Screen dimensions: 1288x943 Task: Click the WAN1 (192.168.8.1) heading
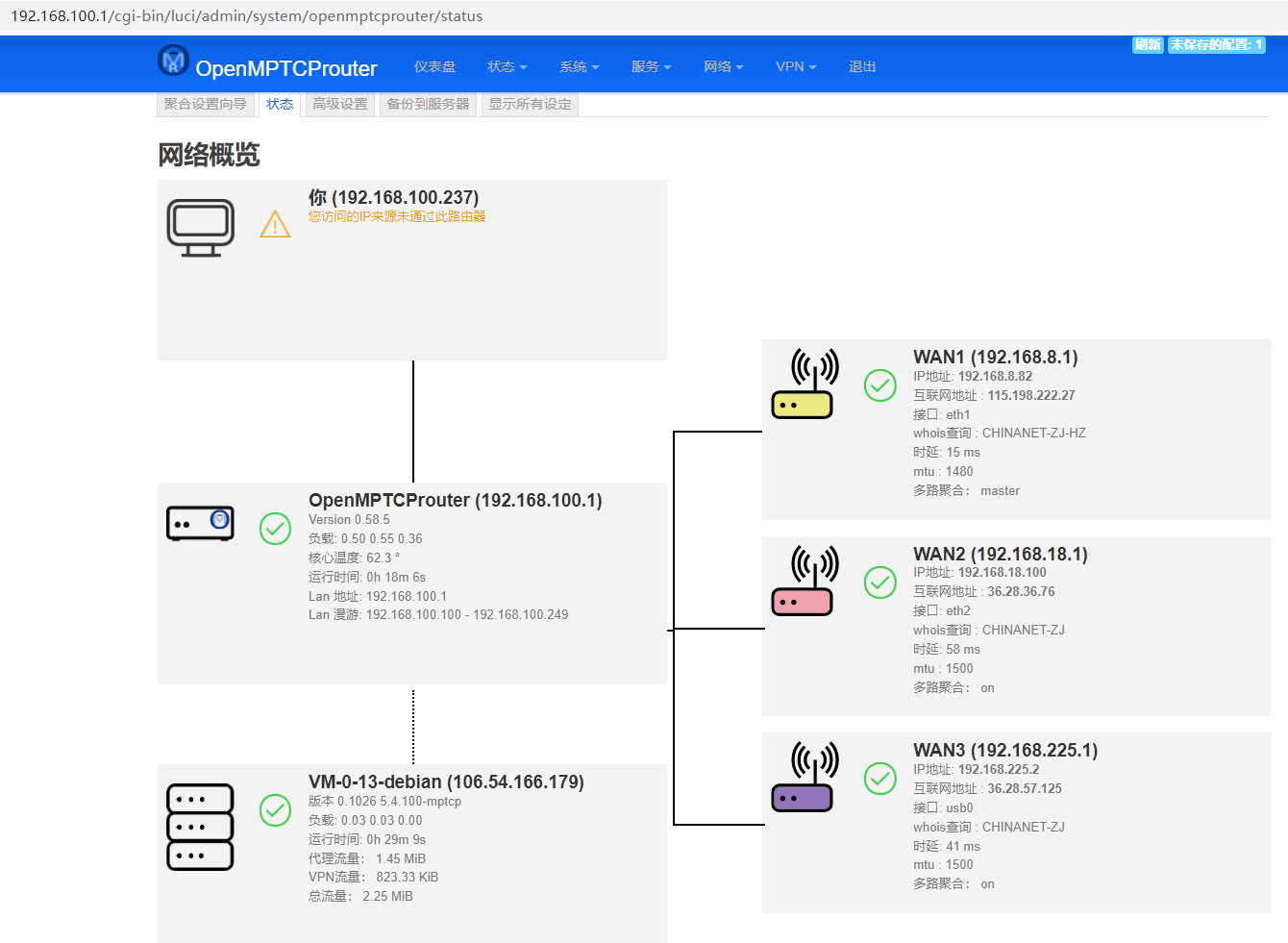pyautogui.click(x=996, y=357)
